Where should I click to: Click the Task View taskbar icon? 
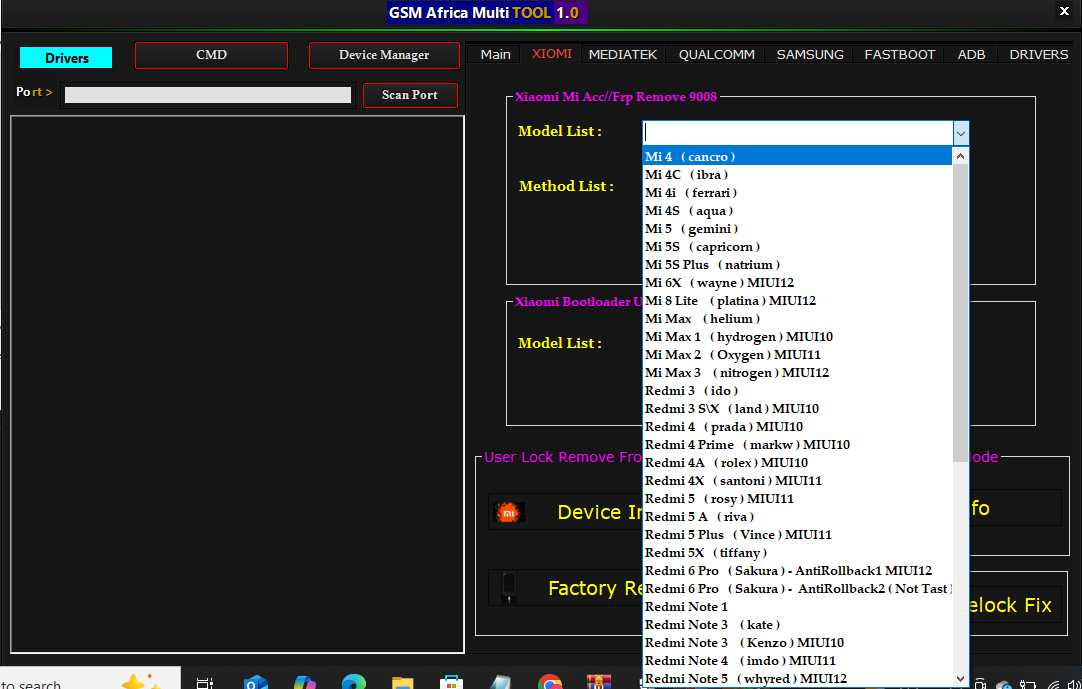click(205, 682)
